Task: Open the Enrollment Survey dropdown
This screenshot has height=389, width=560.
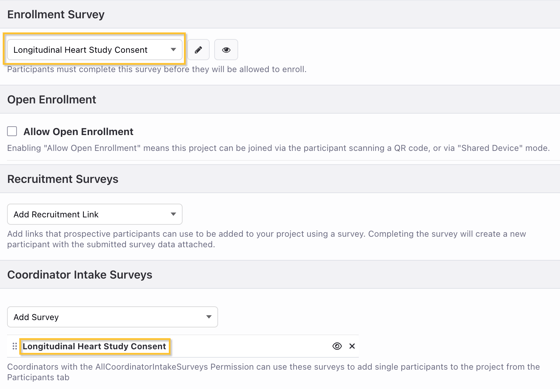Action: coord(95,50)
